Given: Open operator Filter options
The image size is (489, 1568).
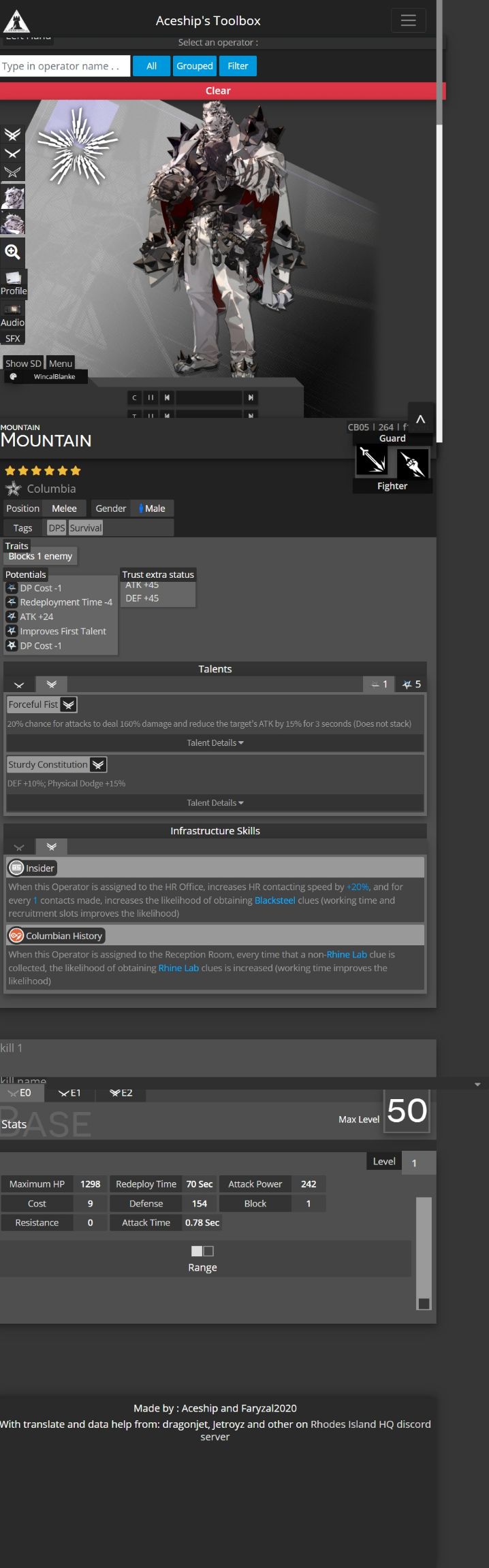Looking at the screenshot, I should coord(238,66).
